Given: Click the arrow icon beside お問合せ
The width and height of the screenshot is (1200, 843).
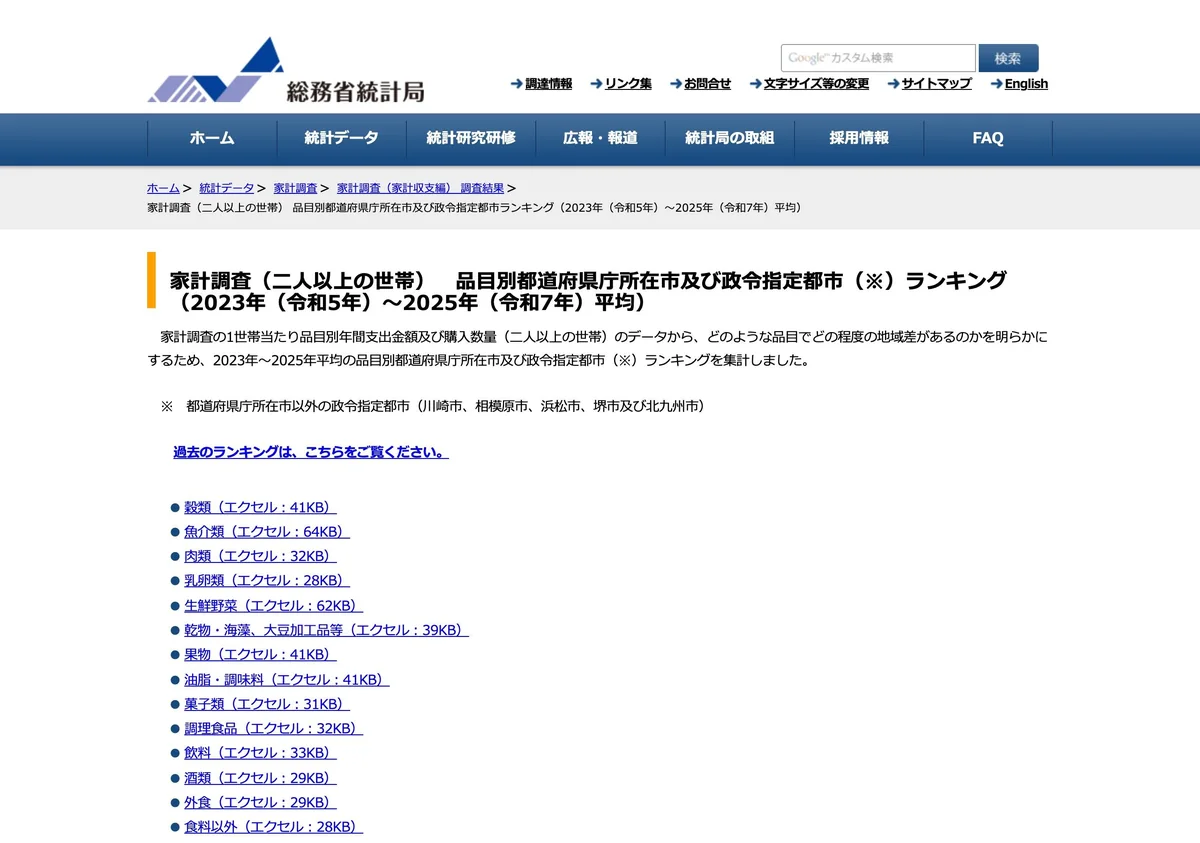Looking at the screenshot, I should coord(676,84).
